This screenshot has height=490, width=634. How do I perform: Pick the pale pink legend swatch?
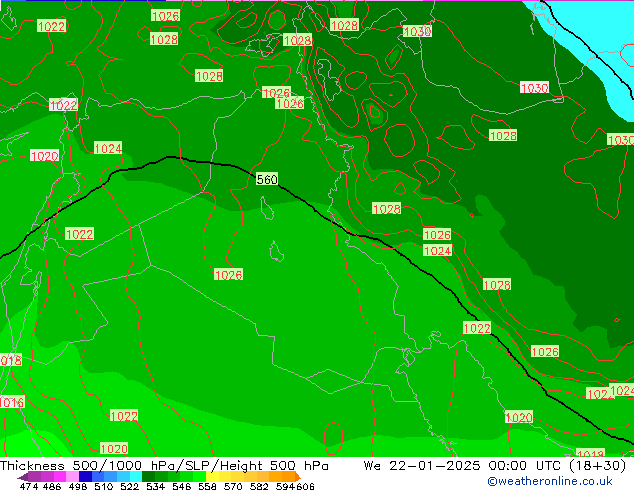coord(72,476)
